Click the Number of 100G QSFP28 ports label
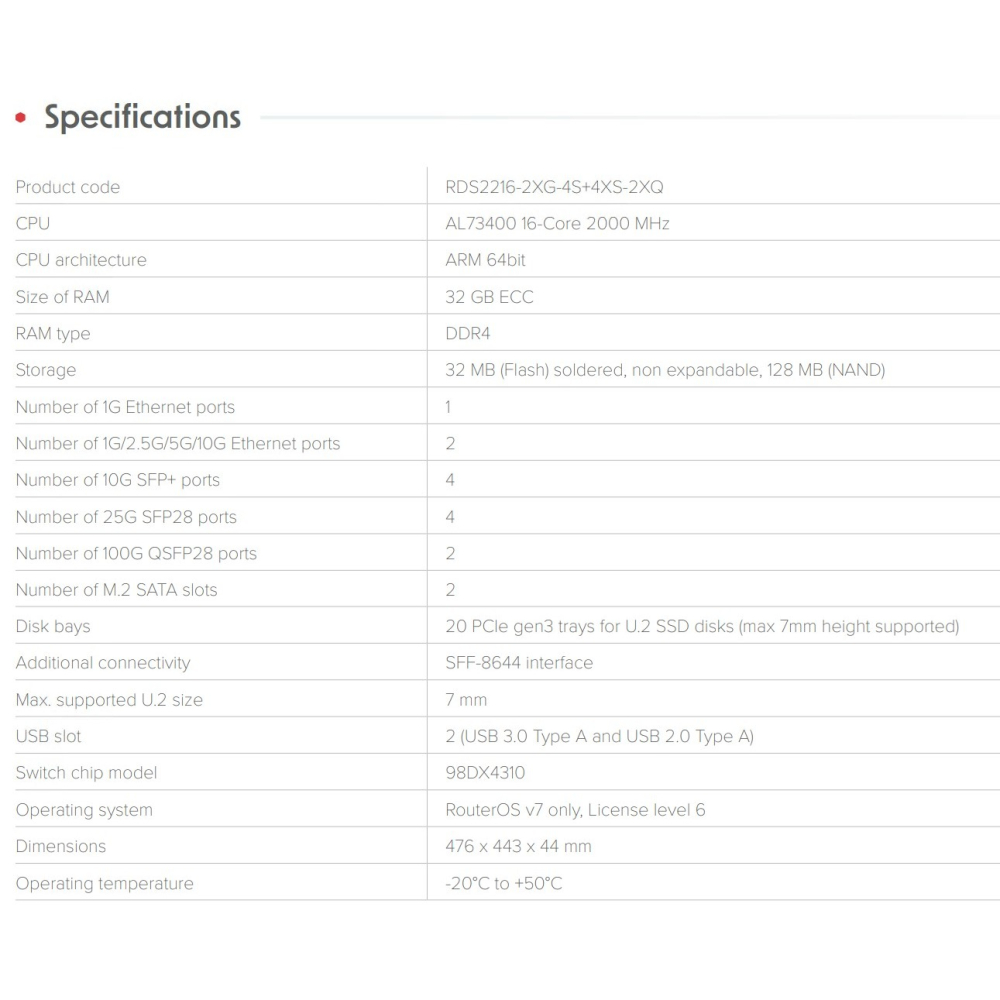 point(136,553)
